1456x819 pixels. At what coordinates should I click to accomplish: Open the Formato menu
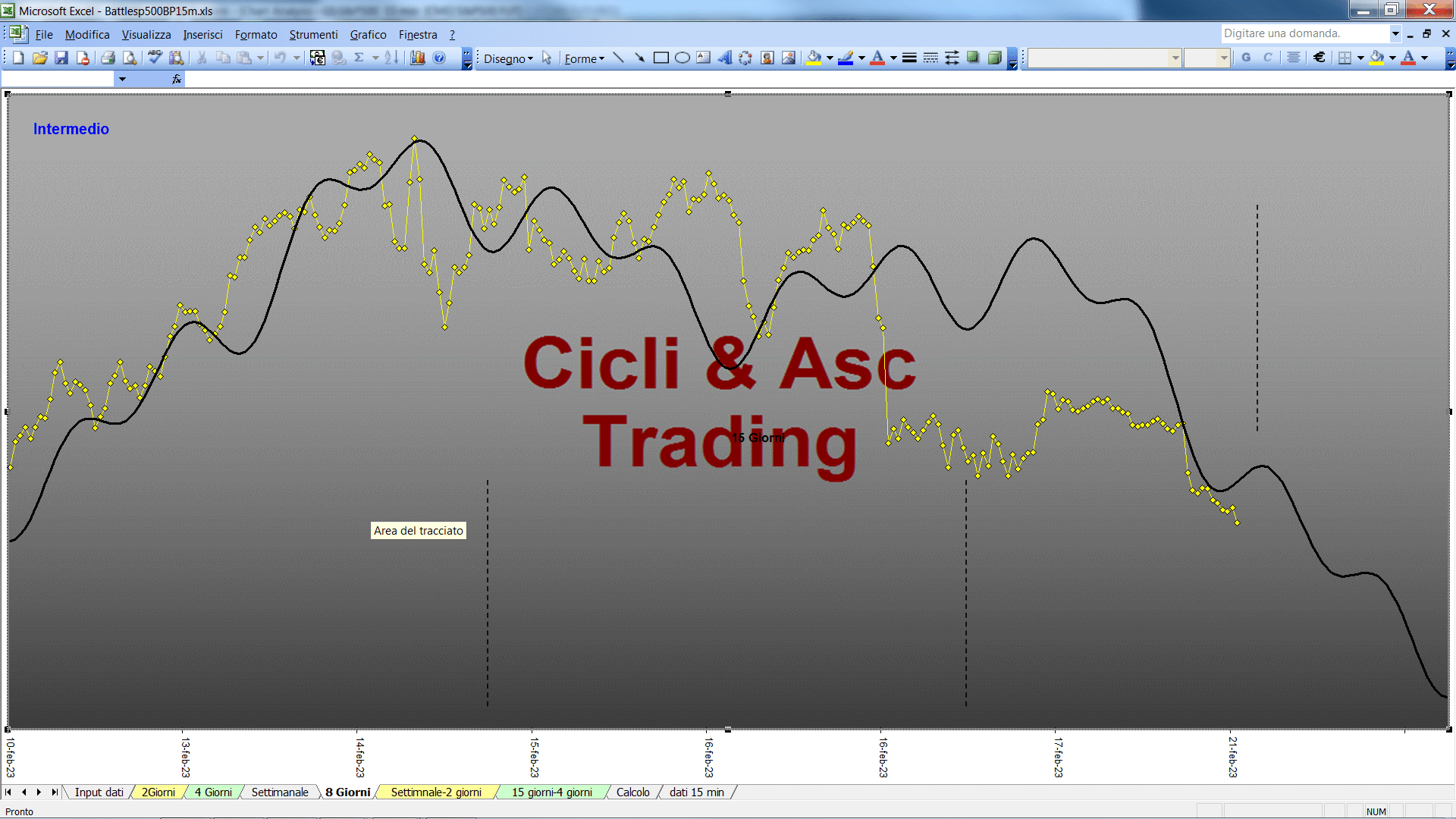256,34
